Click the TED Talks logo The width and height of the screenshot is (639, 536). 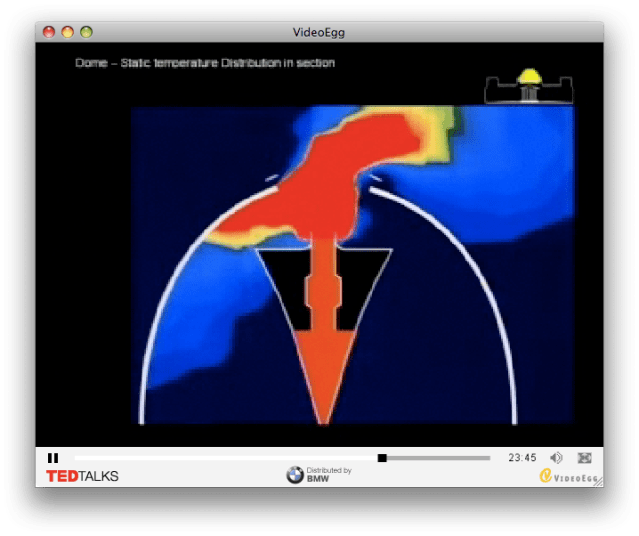tap(82, 476)
